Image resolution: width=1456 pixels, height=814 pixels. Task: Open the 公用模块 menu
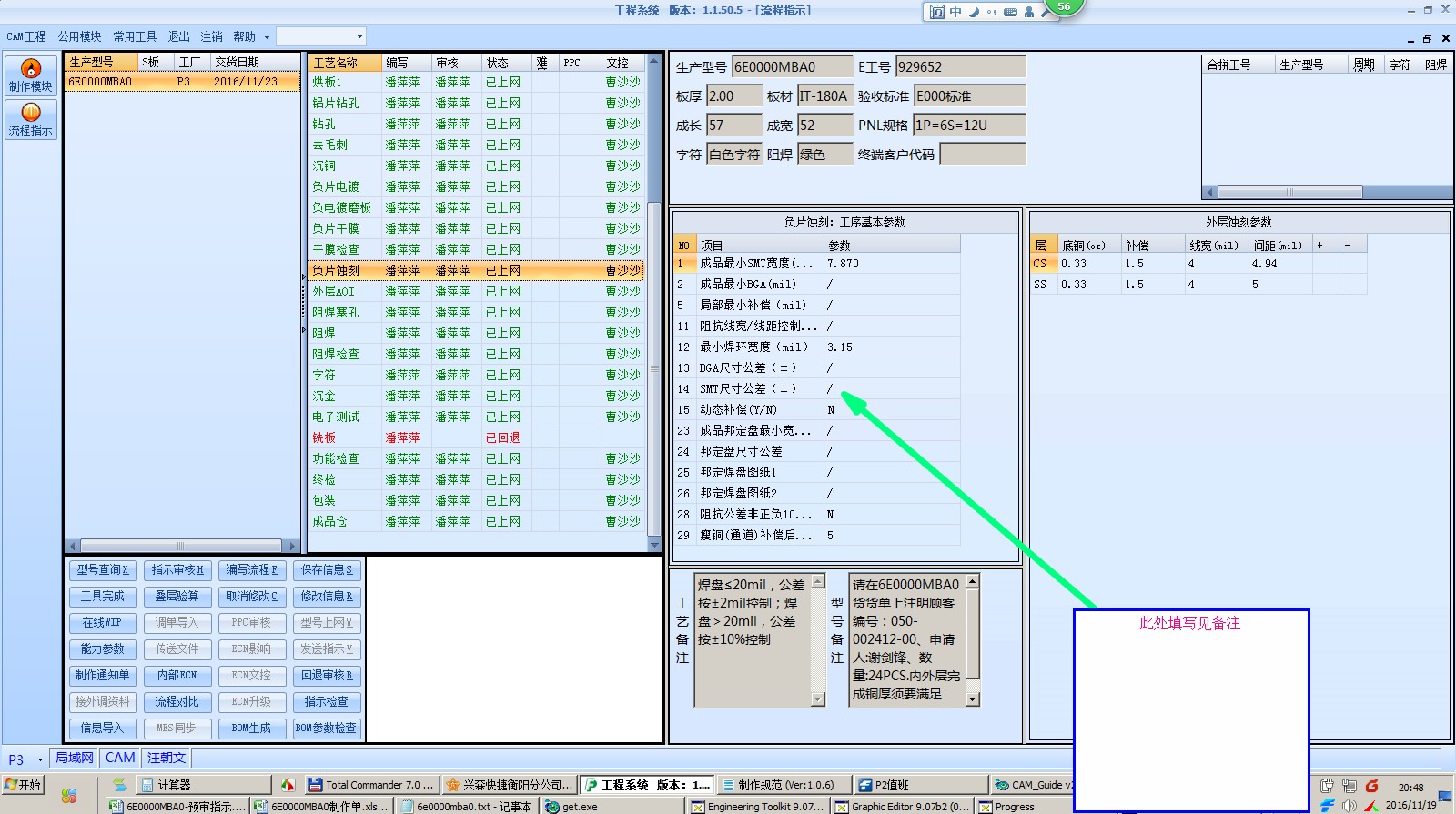[x=79, y=36]
